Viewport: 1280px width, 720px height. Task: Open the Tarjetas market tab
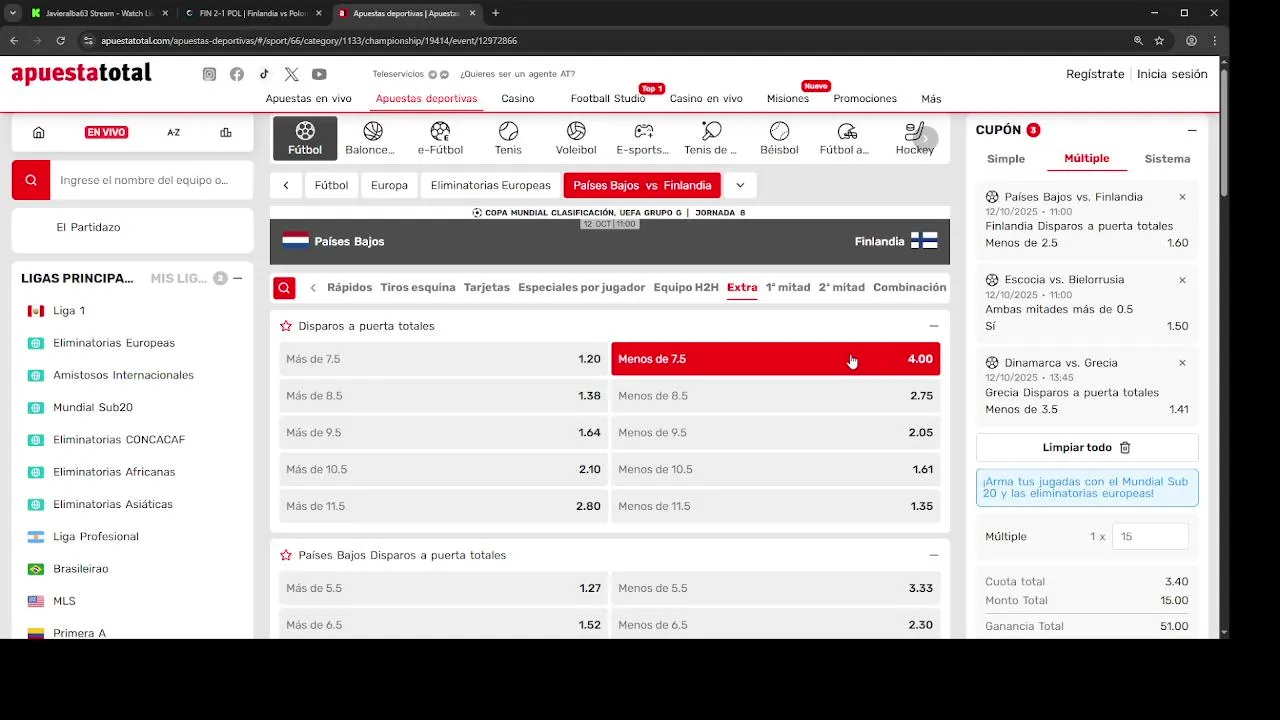coord(487,287)
